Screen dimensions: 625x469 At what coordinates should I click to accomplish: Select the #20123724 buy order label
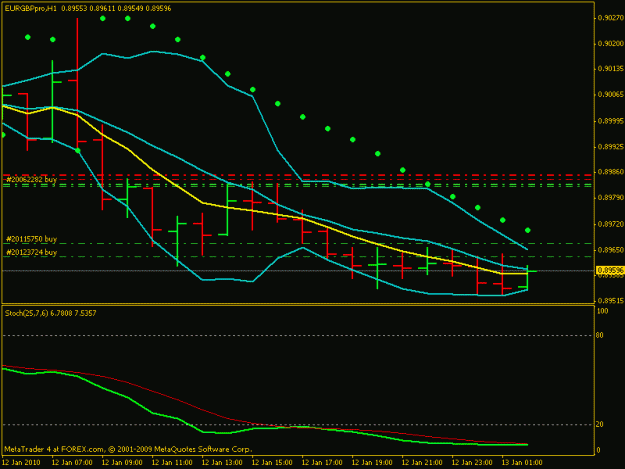31,252
